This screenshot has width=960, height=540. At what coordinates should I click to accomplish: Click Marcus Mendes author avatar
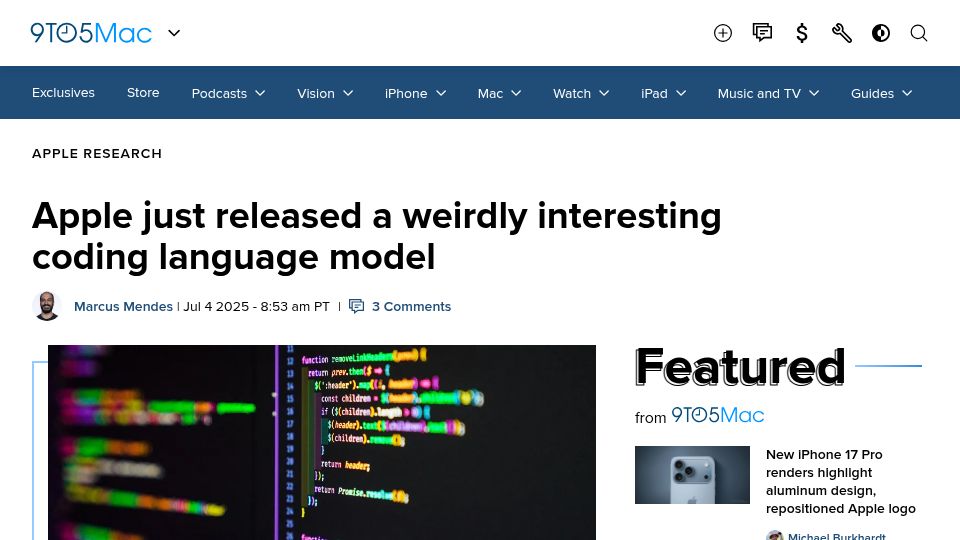47,306
